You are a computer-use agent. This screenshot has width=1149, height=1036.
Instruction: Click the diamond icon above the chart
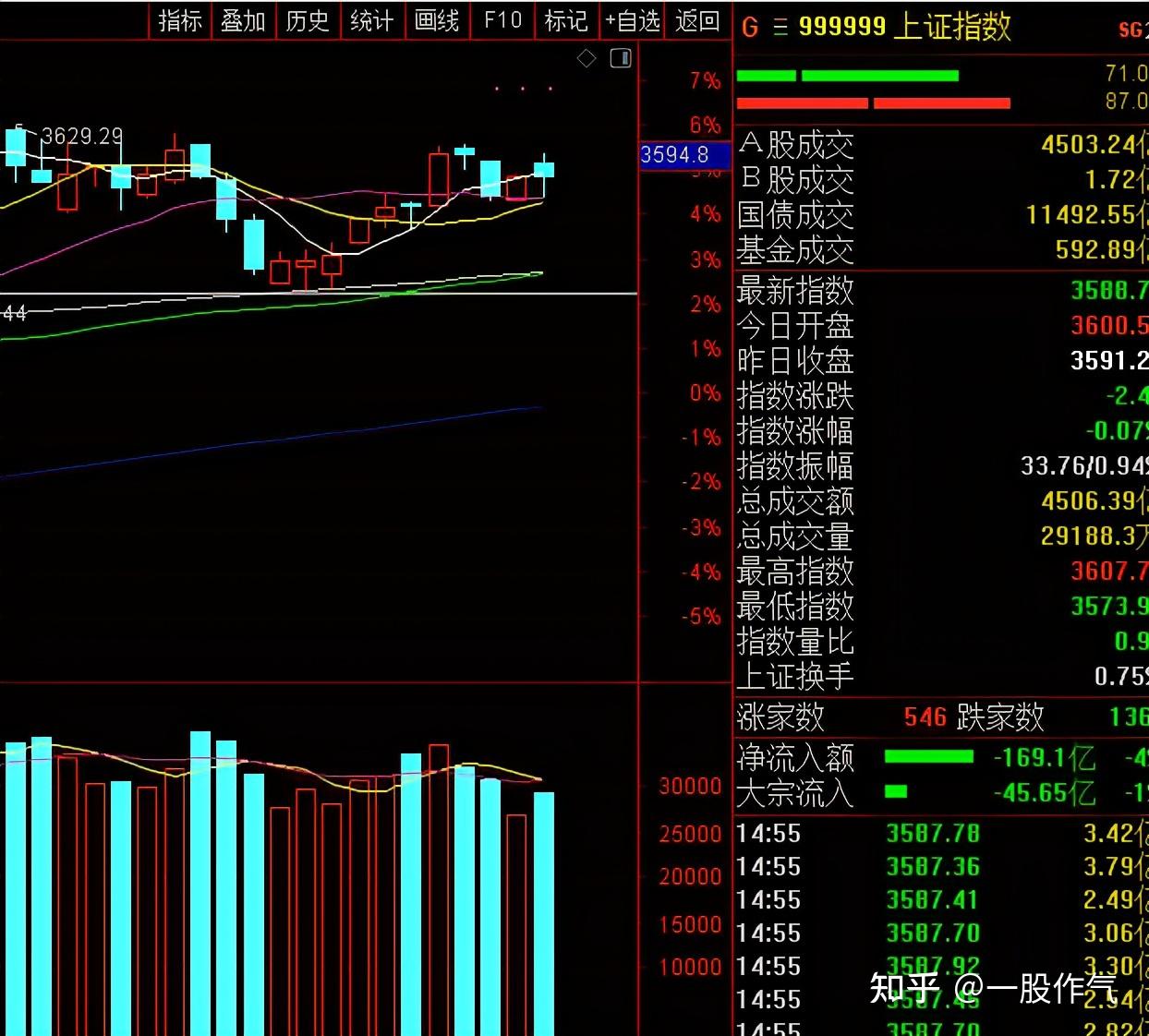pos(587,59)
